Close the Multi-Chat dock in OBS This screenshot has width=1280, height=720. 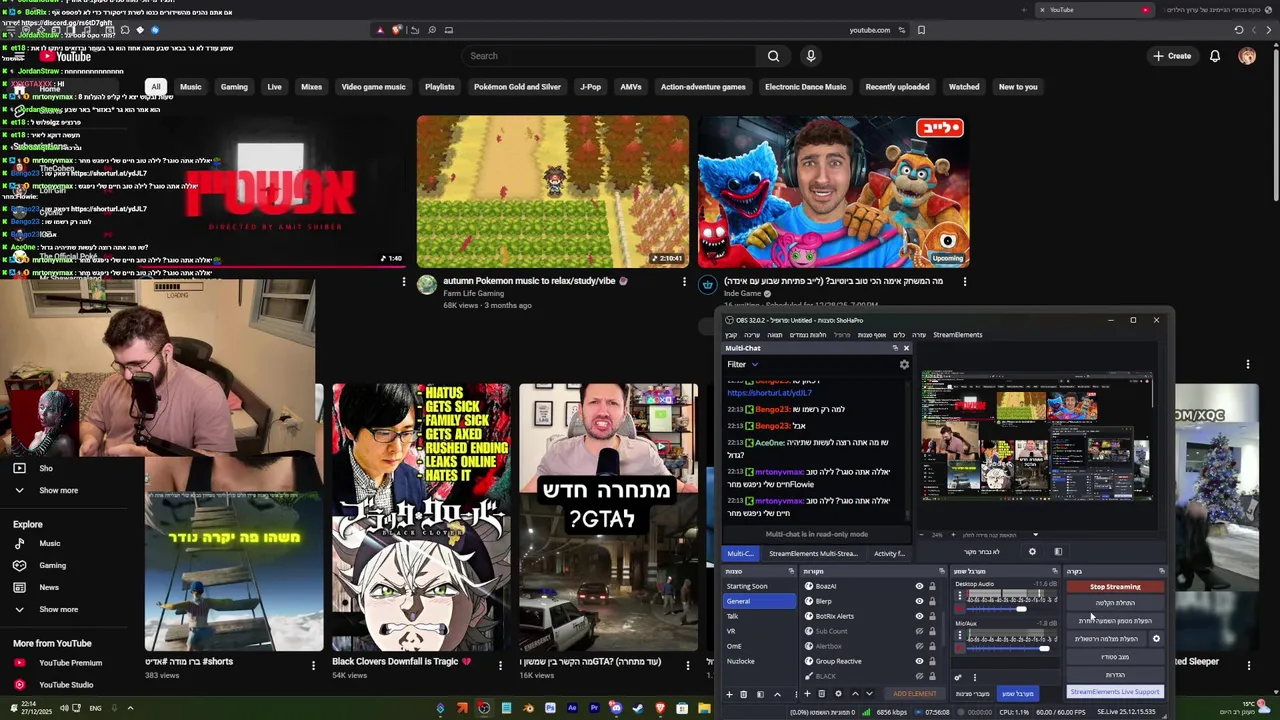(906, 348)
